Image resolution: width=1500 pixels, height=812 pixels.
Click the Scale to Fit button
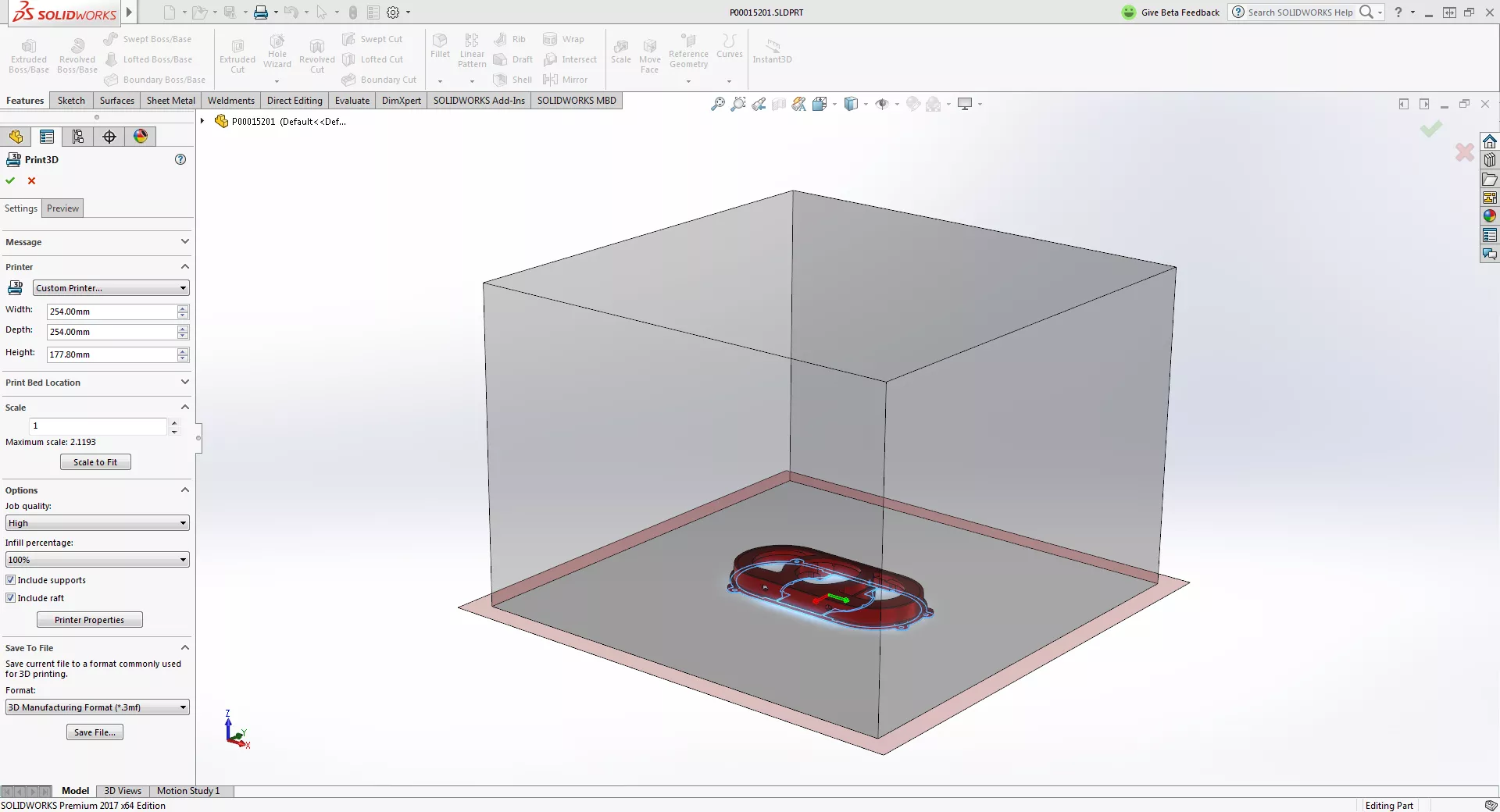point(95,461)
